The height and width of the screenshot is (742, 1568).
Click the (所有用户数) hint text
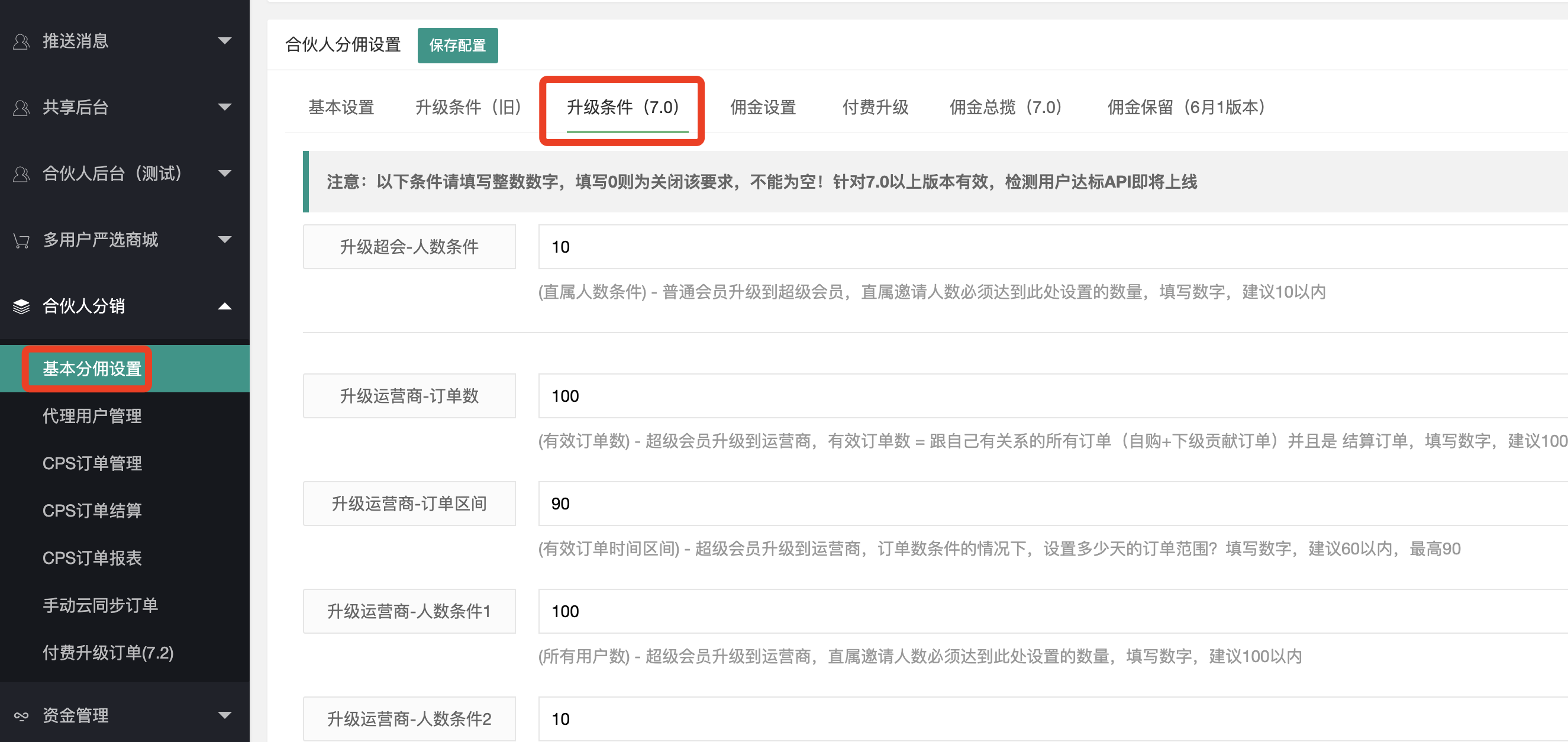920,657
